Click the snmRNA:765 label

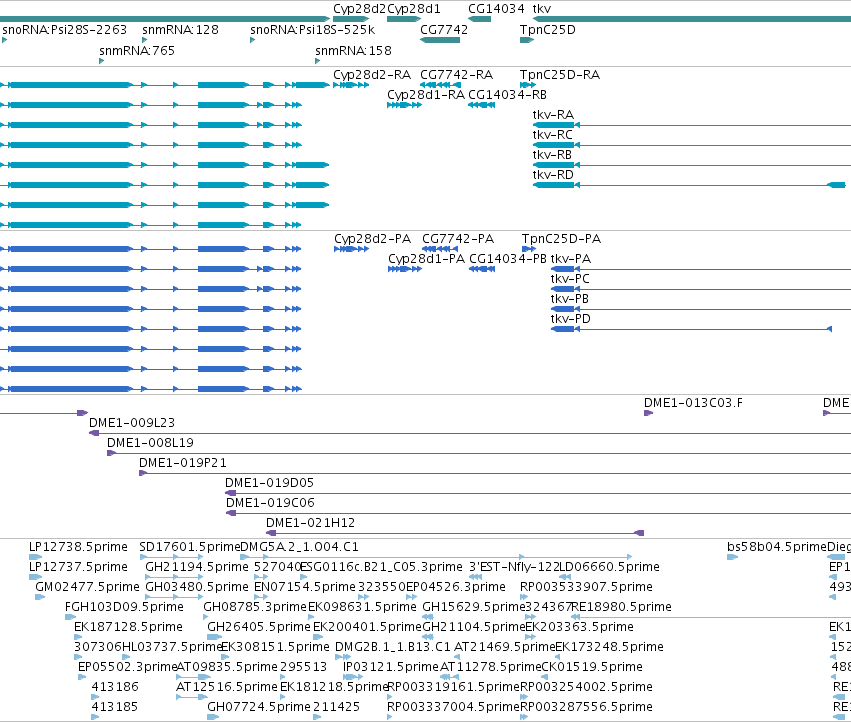pos(137,50)
